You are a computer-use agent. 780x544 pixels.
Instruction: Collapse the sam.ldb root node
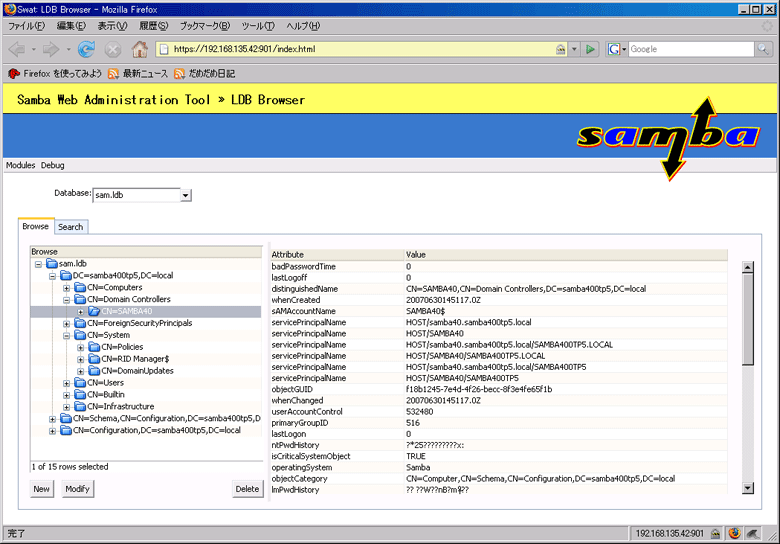pyautogui.click(x=38, y=264)
